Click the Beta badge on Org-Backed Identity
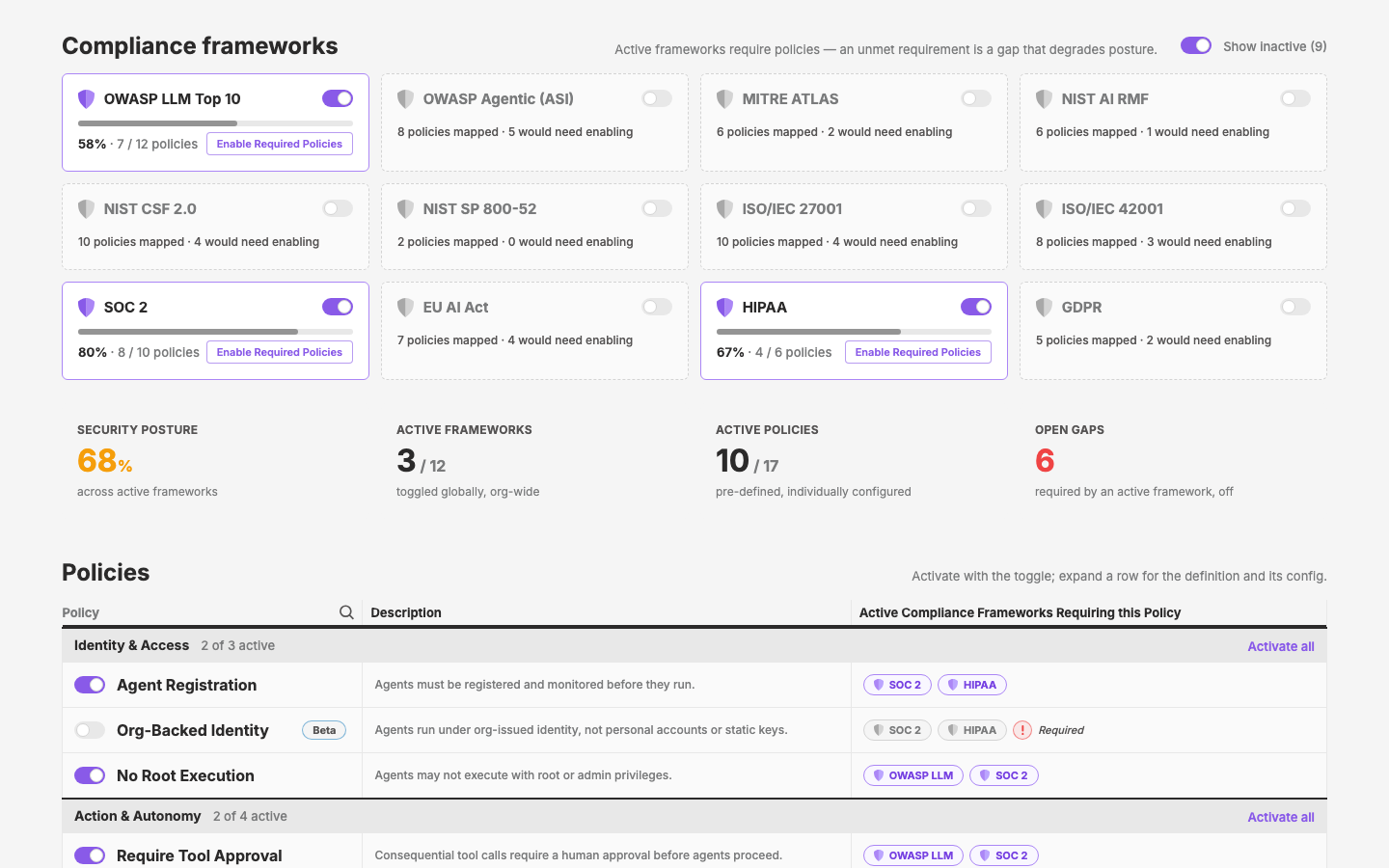 coord(324,730)
